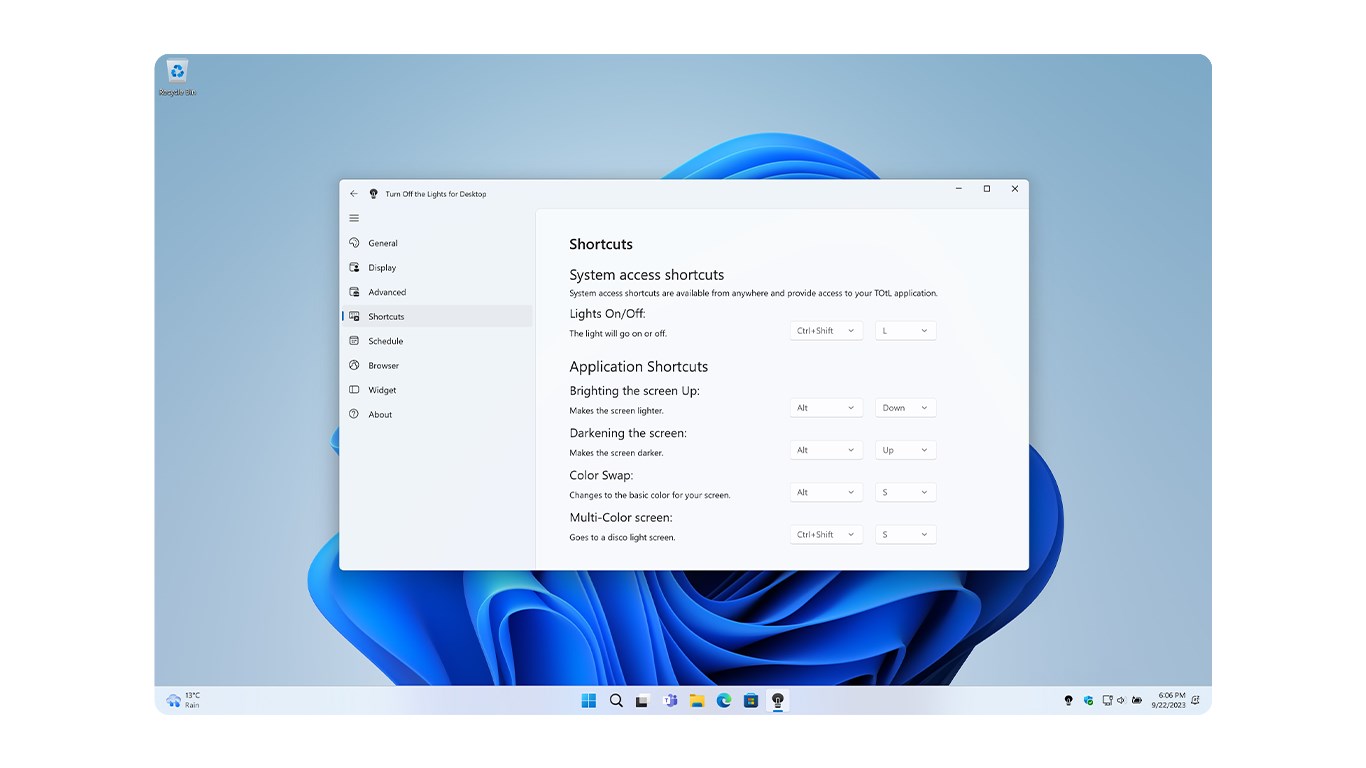
Task: Click 'Darkening the screen:' label
Action: tap(628, 433)
